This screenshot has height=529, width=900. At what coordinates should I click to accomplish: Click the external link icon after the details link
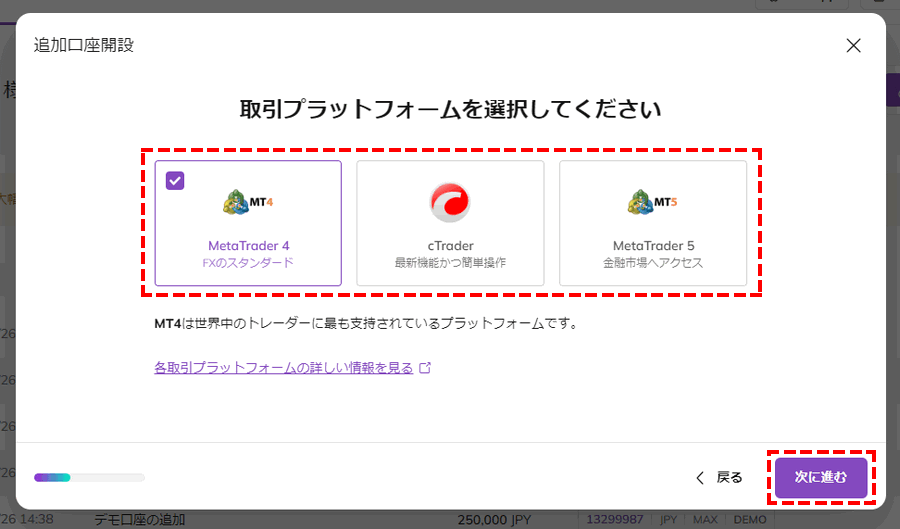[425, 368]
